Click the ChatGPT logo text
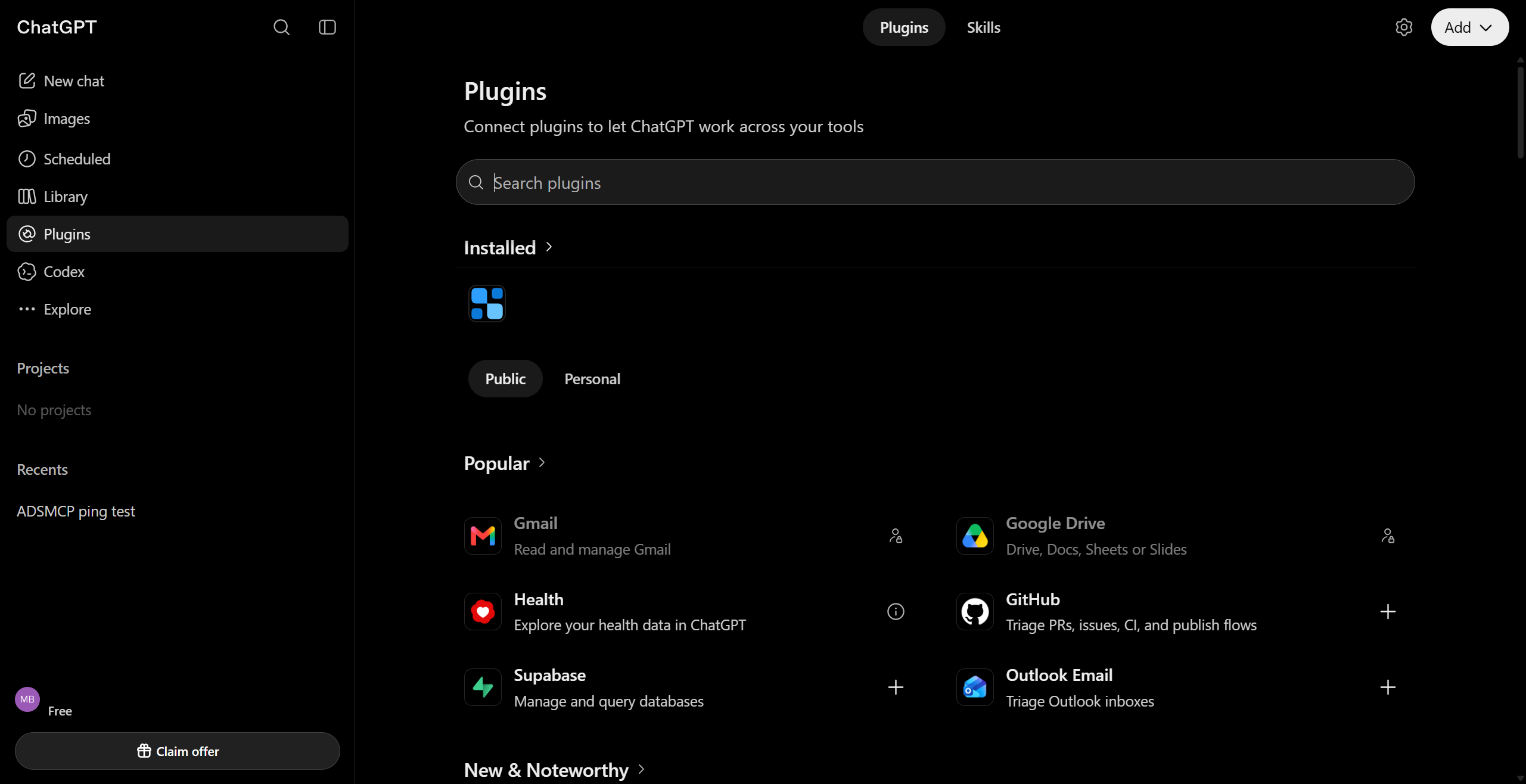Image resolution: width=1526 pixels, height=784 pixels. (57, 27)
